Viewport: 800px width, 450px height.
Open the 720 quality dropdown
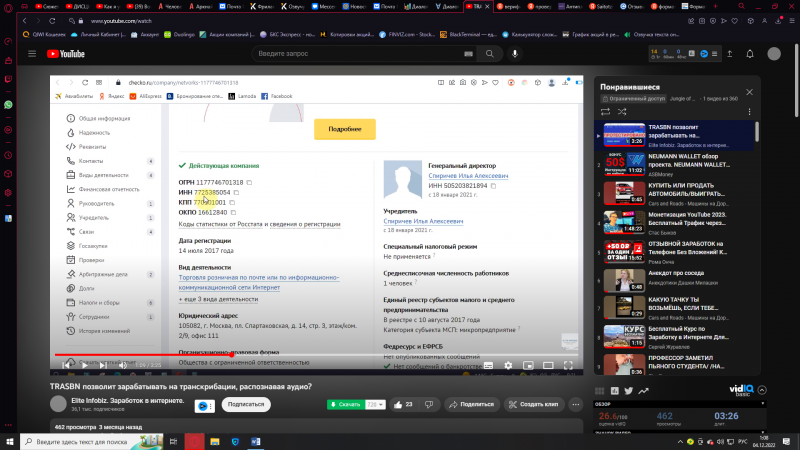tap(376, 405)
